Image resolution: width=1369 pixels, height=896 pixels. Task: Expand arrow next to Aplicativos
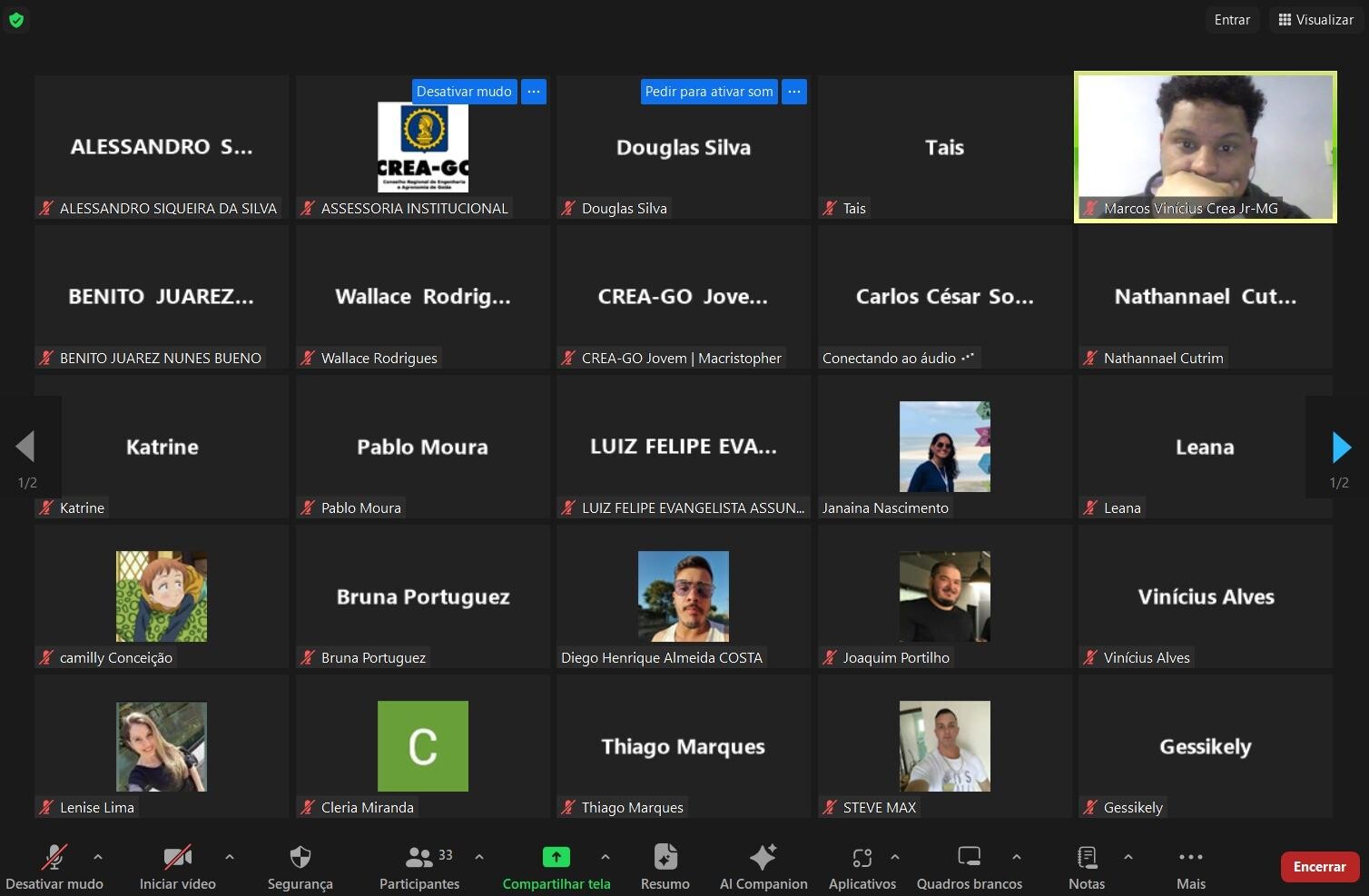tap(895, 856)
